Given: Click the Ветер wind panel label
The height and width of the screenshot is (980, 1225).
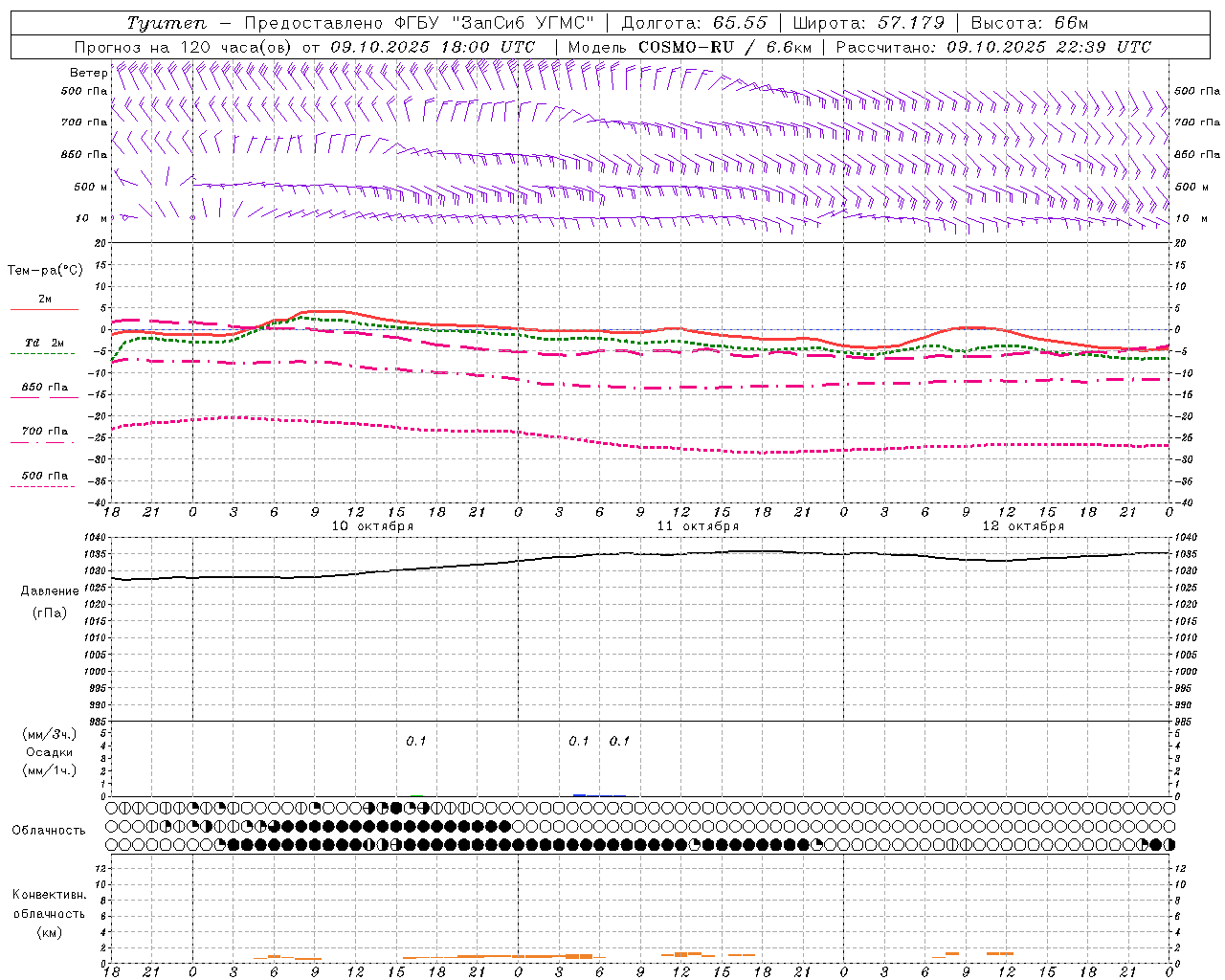Looking at the screenshot, I should click(88, 73).
